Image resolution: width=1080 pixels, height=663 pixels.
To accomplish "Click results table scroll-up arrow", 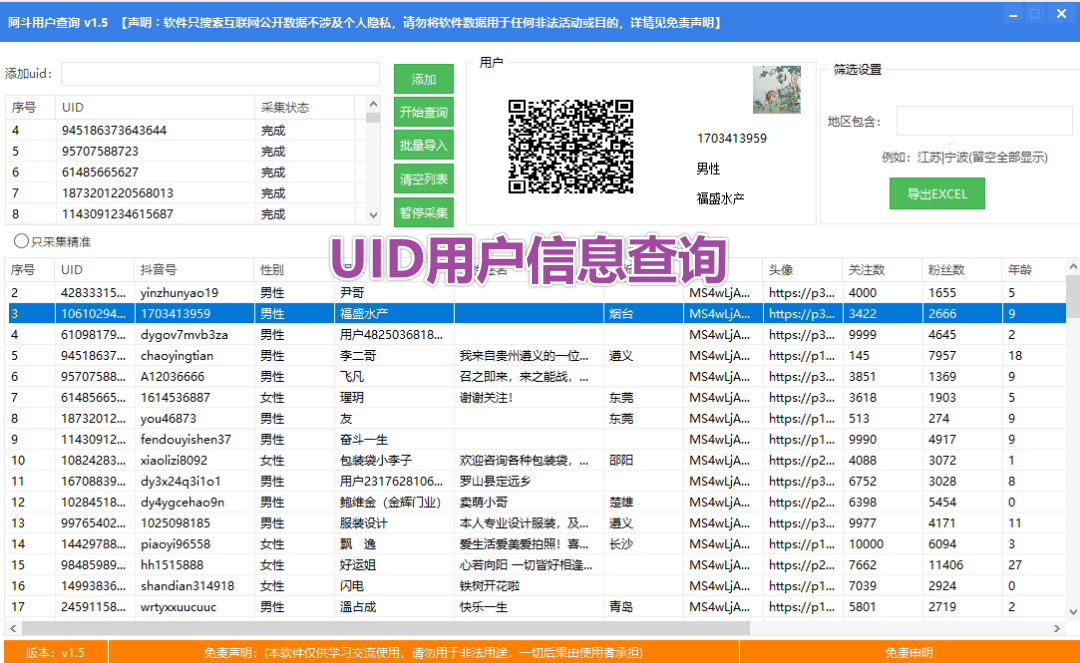I will tap(1072, 266).
